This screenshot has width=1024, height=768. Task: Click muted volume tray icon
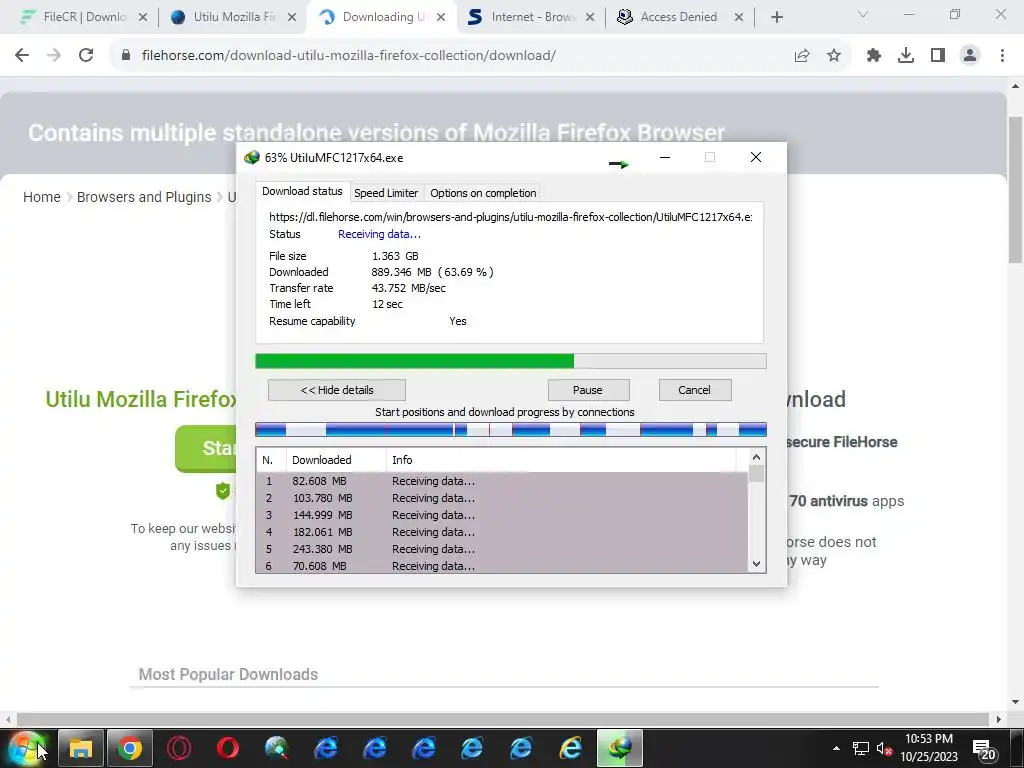click(884, 748)
